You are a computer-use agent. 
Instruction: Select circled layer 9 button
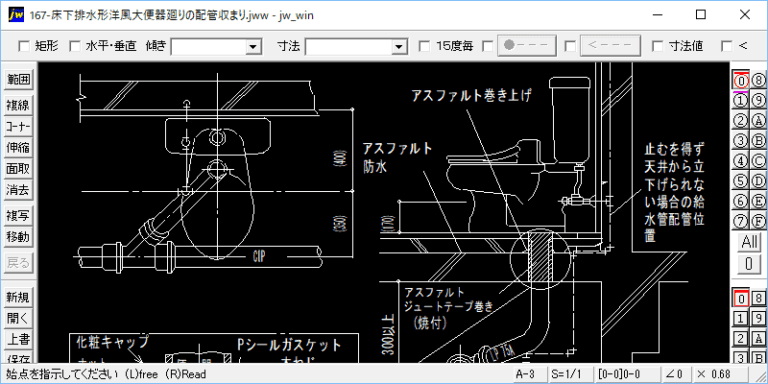pyautogui.click(x=758, y=100)
